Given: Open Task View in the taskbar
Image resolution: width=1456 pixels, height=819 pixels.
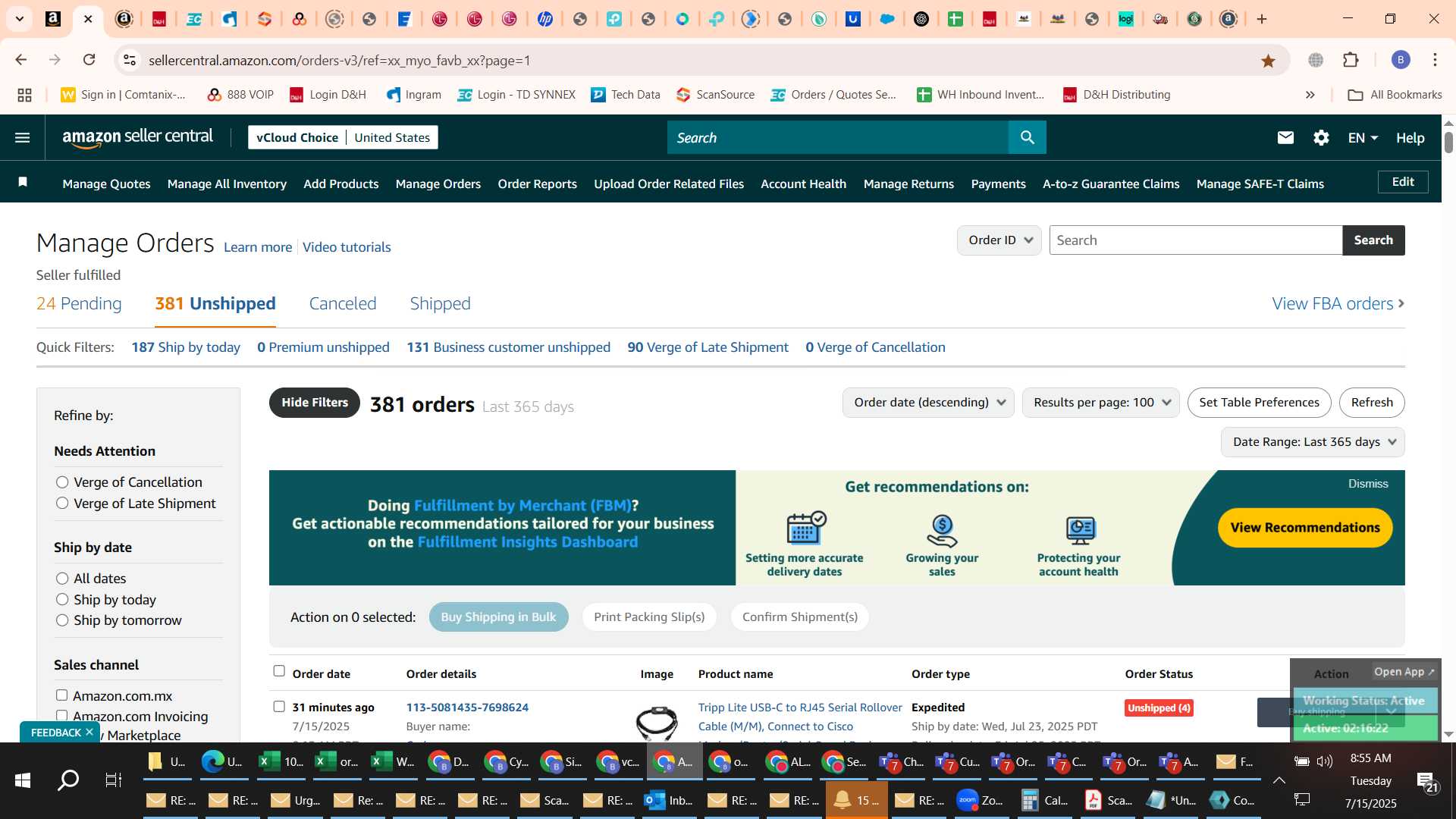Looking at the screenshot, I should point(114,780).
